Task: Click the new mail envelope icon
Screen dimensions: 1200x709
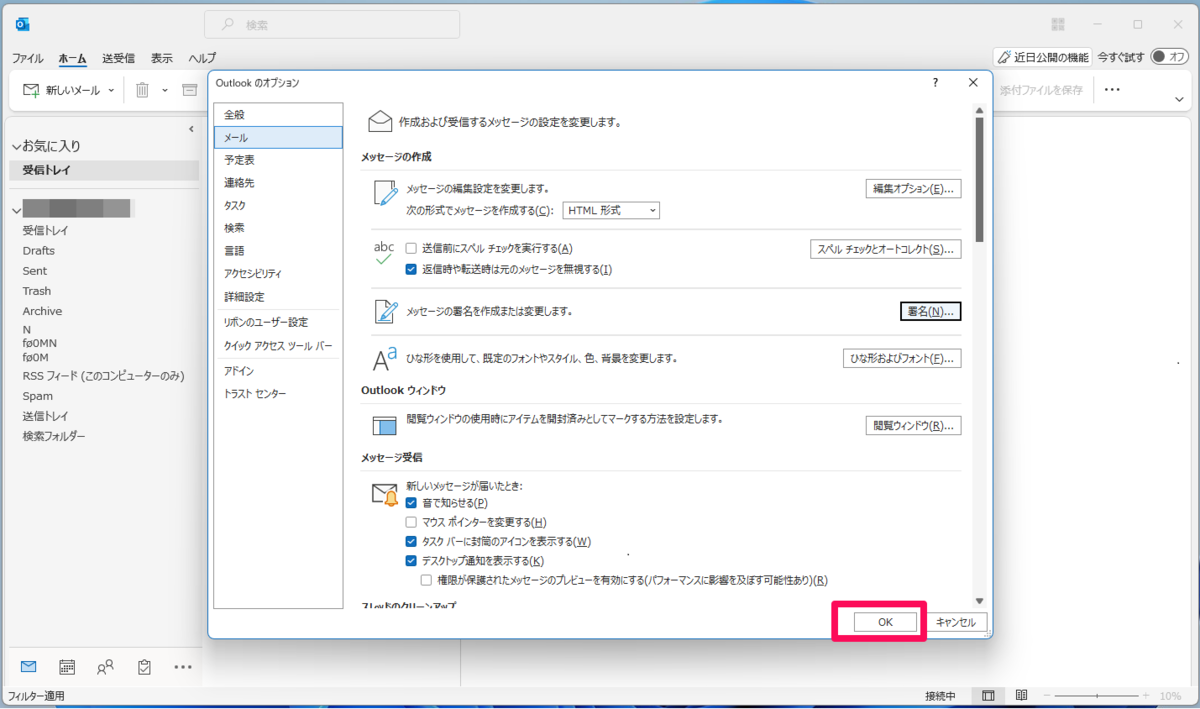Action: 32,90
